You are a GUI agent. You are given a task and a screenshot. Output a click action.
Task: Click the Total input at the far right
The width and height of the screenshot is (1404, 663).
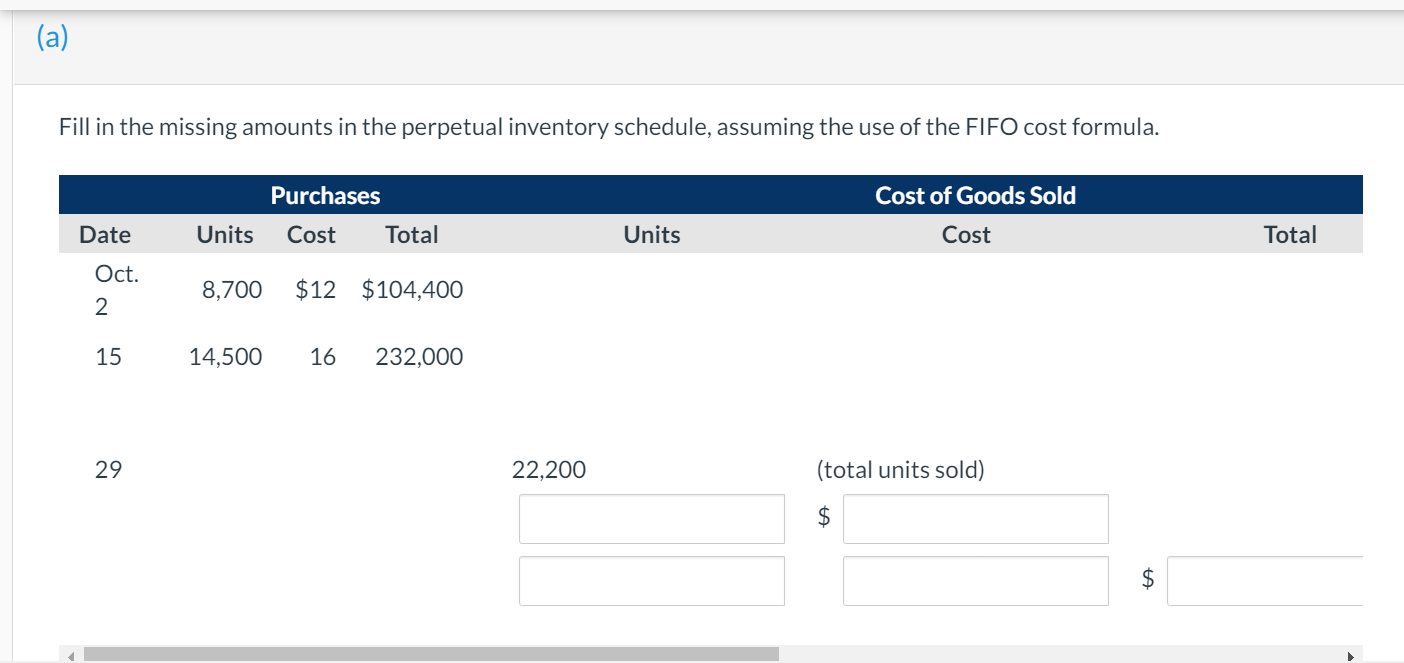pyautogui.click(x=1265, y=581)
